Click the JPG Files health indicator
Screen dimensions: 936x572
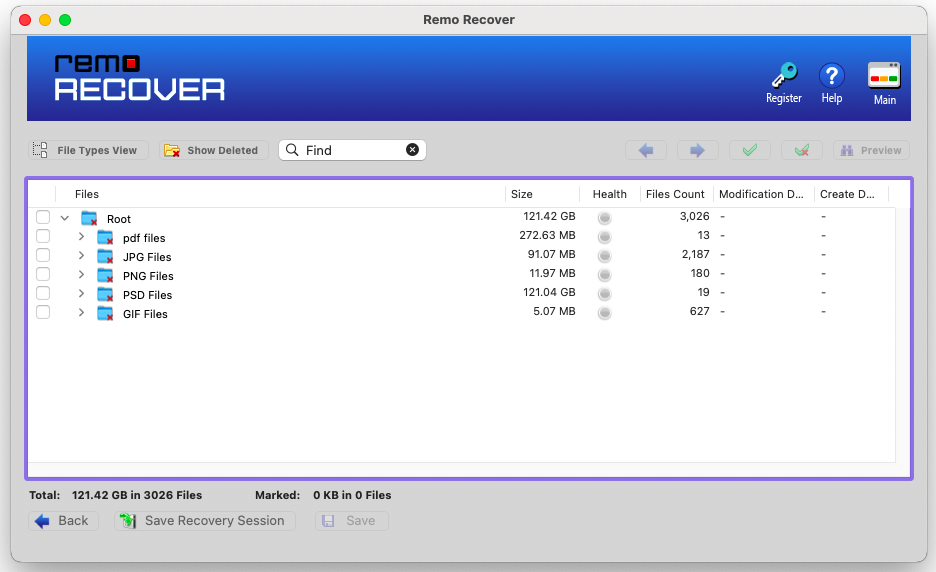coord(605,256)
